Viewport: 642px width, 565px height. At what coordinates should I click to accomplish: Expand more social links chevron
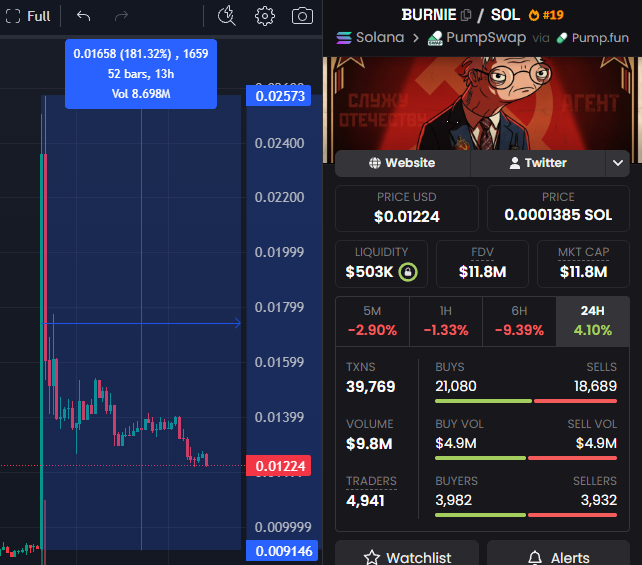tap(618, 163)
